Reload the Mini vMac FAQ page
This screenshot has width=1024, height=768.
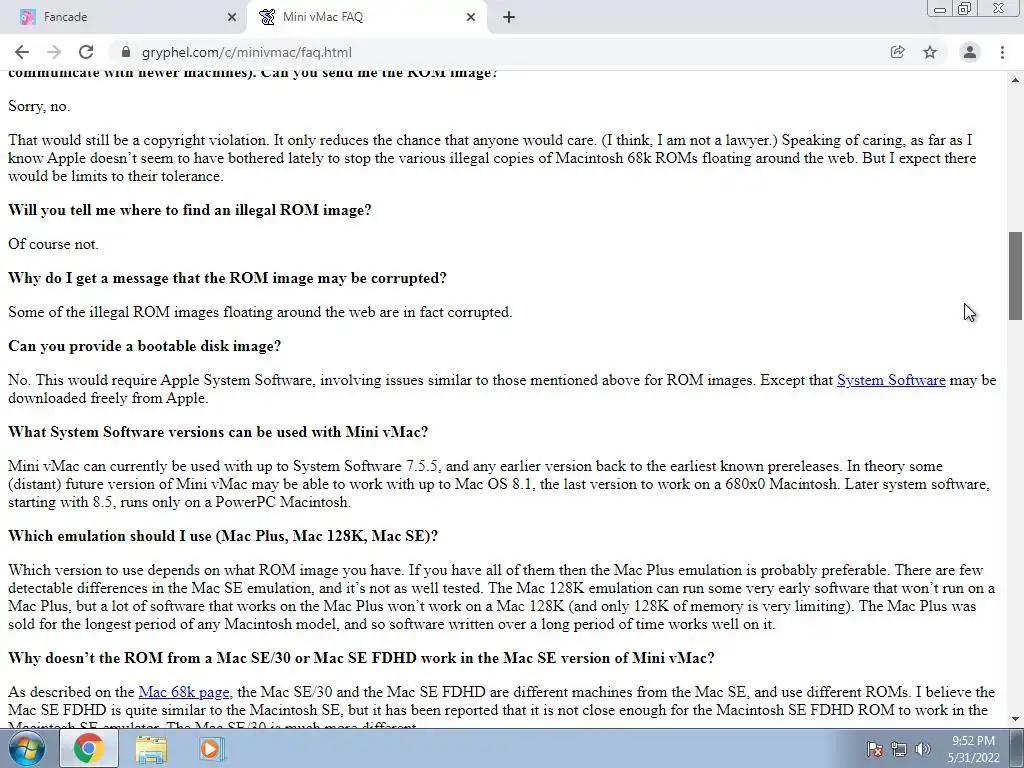tap(86, 52)
